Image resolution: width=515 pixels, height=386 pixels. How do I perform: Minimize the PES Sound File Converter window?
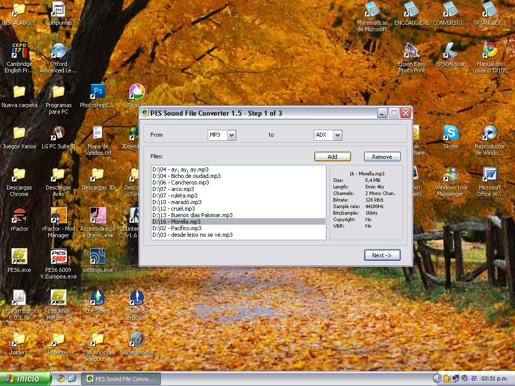382,113
